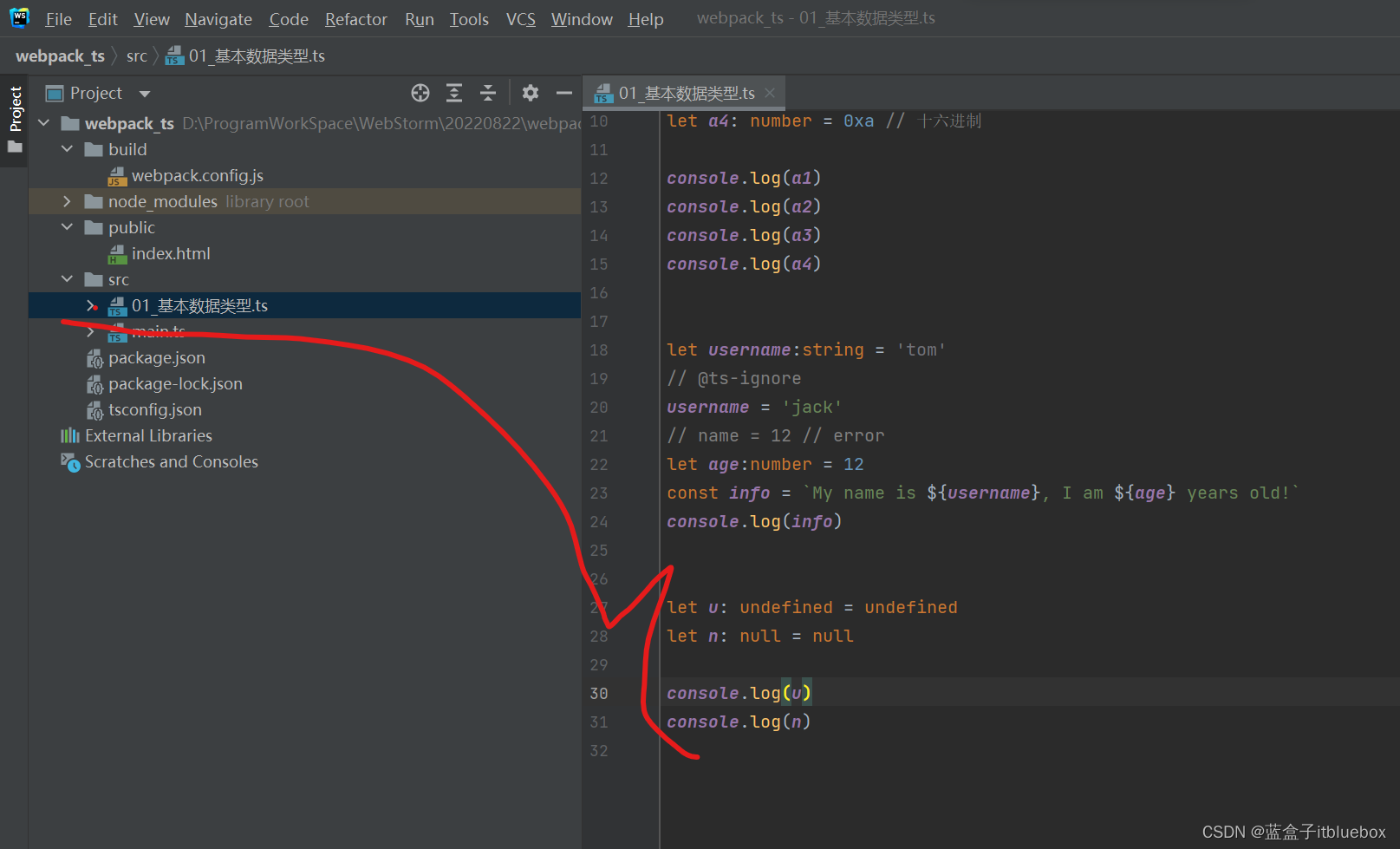Click Select Opened File crosshair icon

point(420,93)
